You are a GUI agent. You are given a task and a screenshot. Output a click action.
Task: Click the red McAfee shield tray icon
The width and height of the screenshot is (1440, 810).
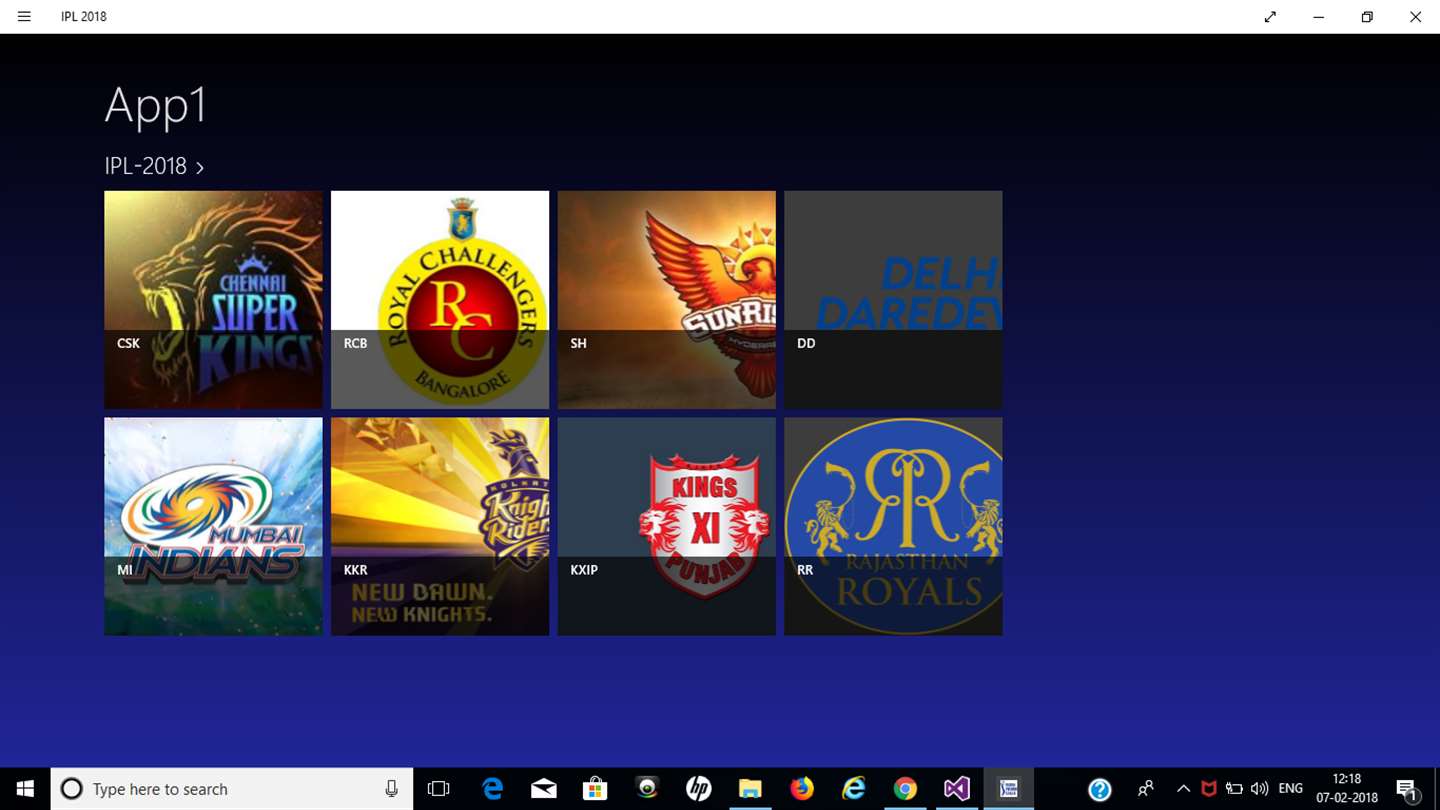1208,789
